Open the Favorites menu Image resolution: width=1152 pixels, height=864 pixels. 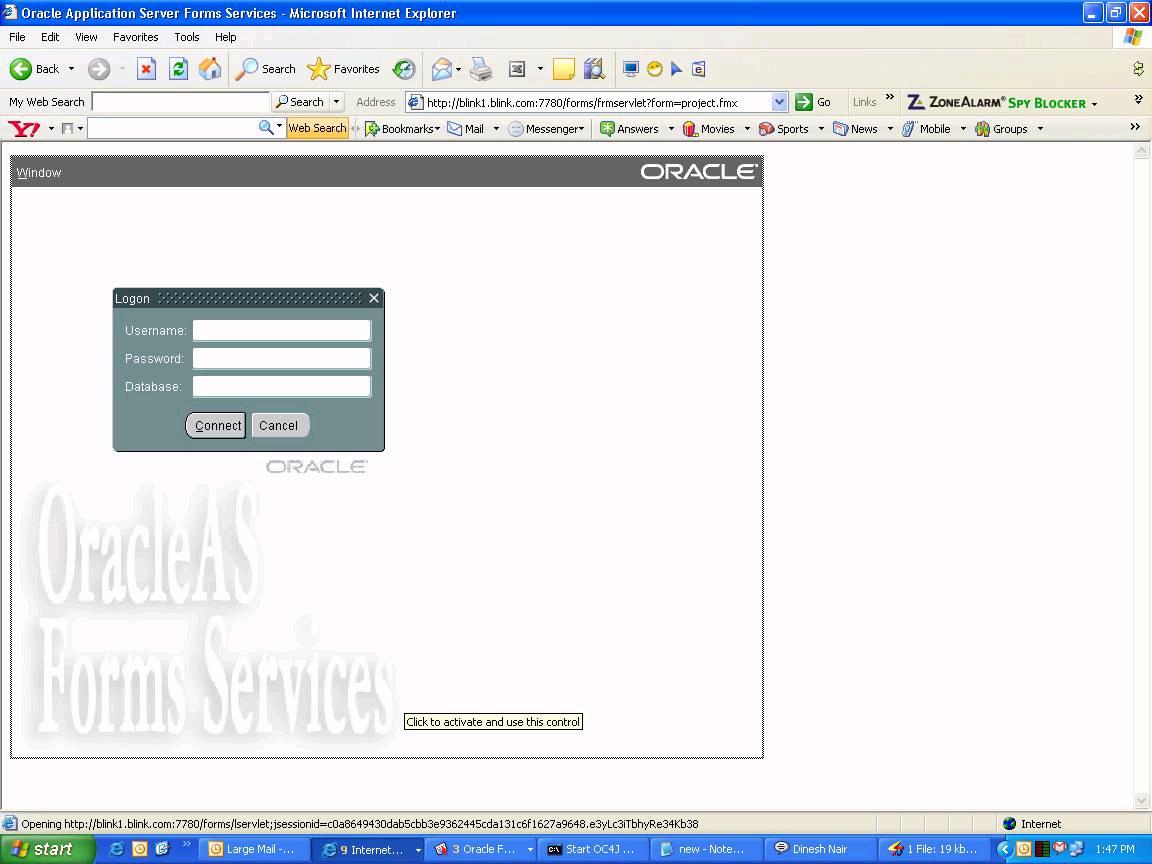(135, 37)
